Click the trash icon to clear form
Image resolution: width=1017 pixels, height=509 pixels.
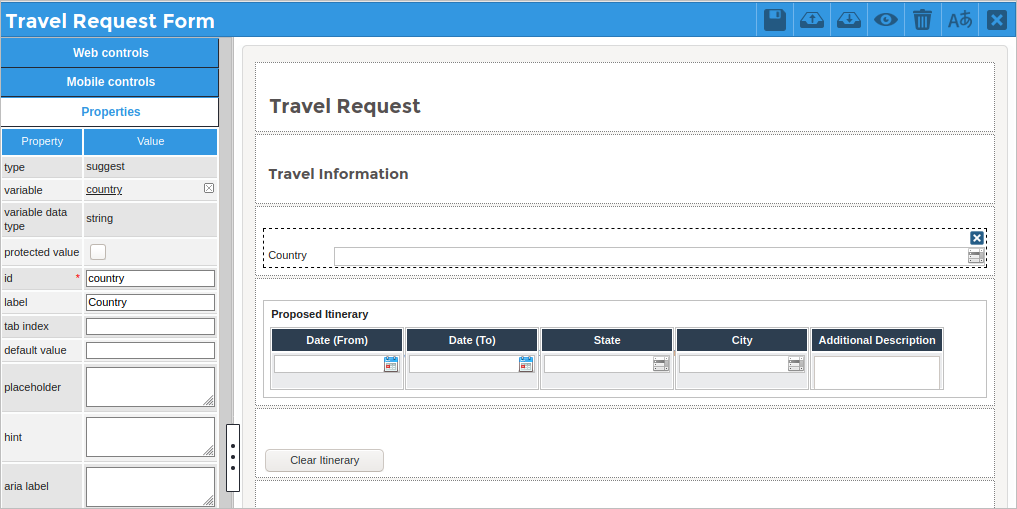pos(923,20)
